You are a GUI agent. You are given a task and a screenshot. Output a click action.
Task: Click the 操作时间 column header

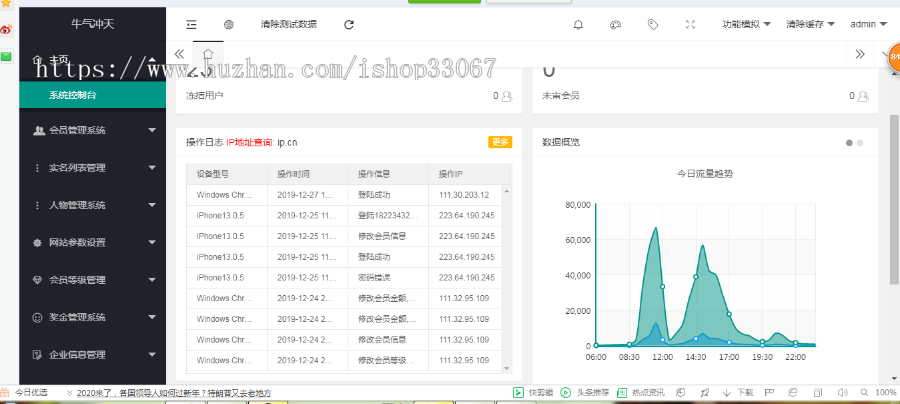[x=308, y=174]
